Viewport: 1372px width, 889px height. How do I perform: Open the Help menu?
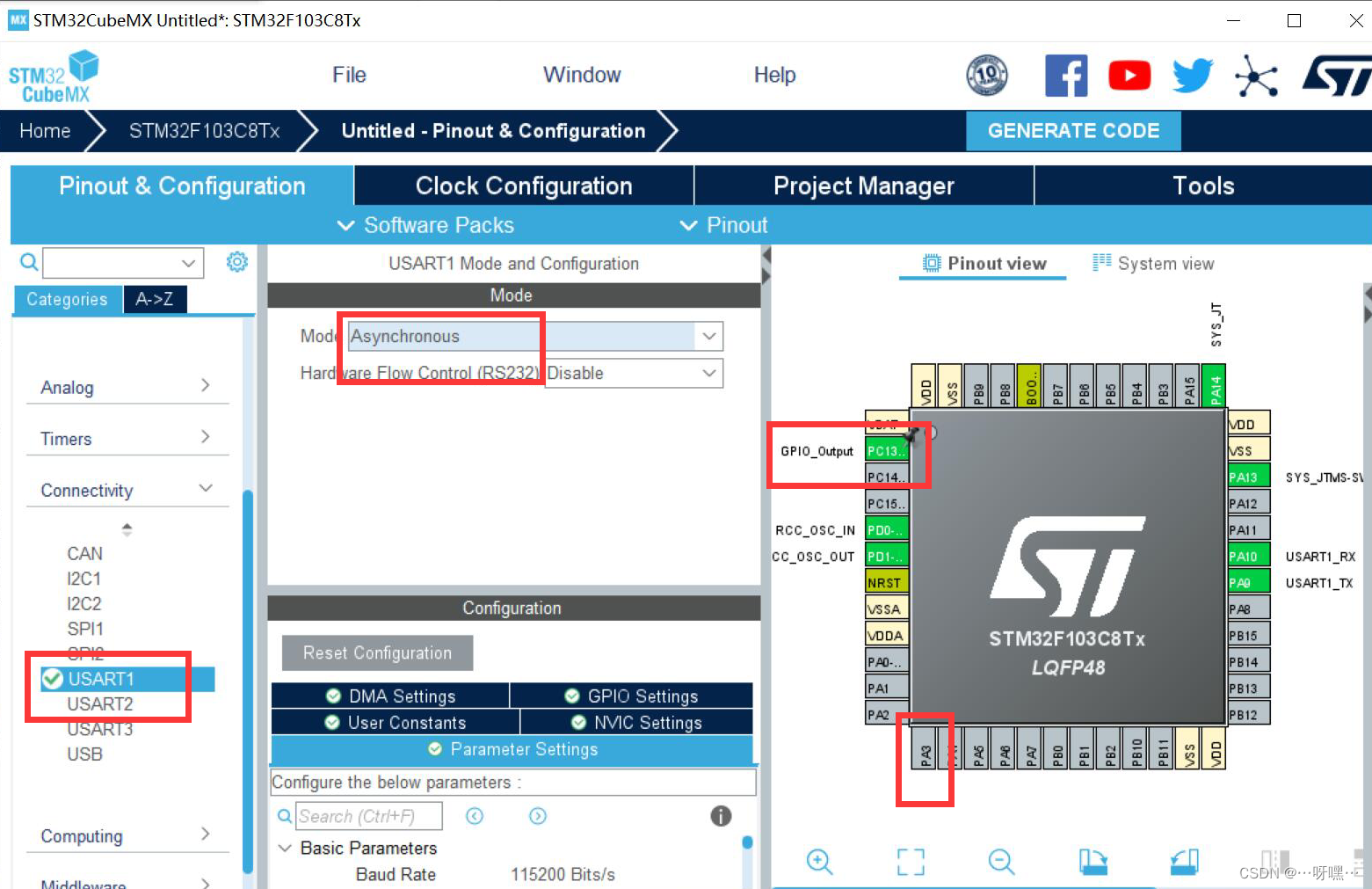pos(774,75)
